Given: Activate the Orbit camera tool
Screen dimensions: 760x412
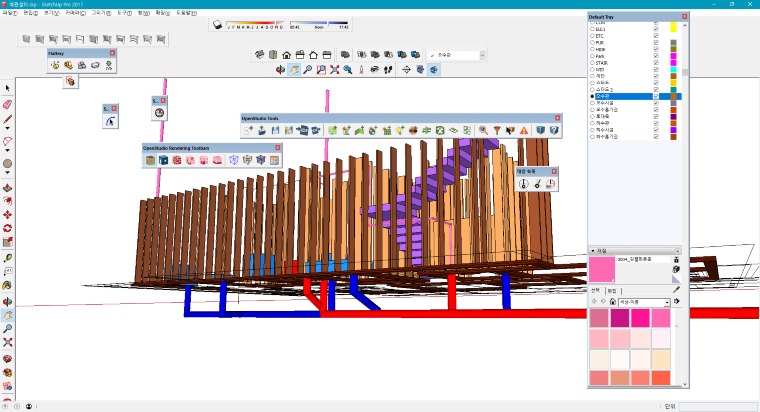Looking at the screenshot, I should (x=281, y=70).
